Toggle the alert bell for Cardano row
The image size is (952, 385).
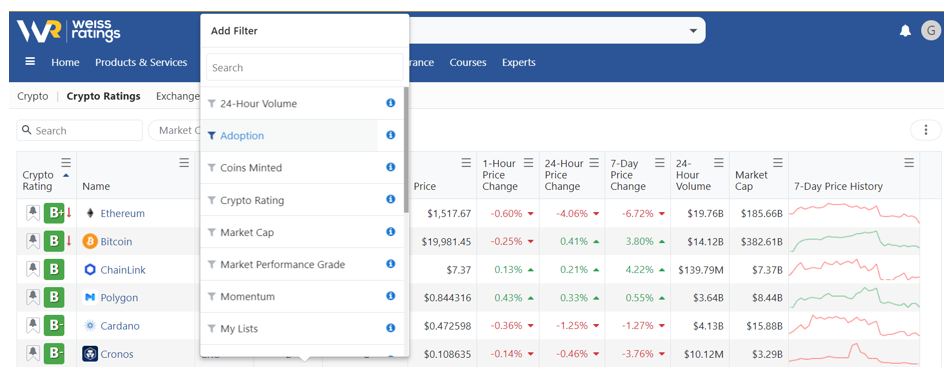(x=33, y=325)
